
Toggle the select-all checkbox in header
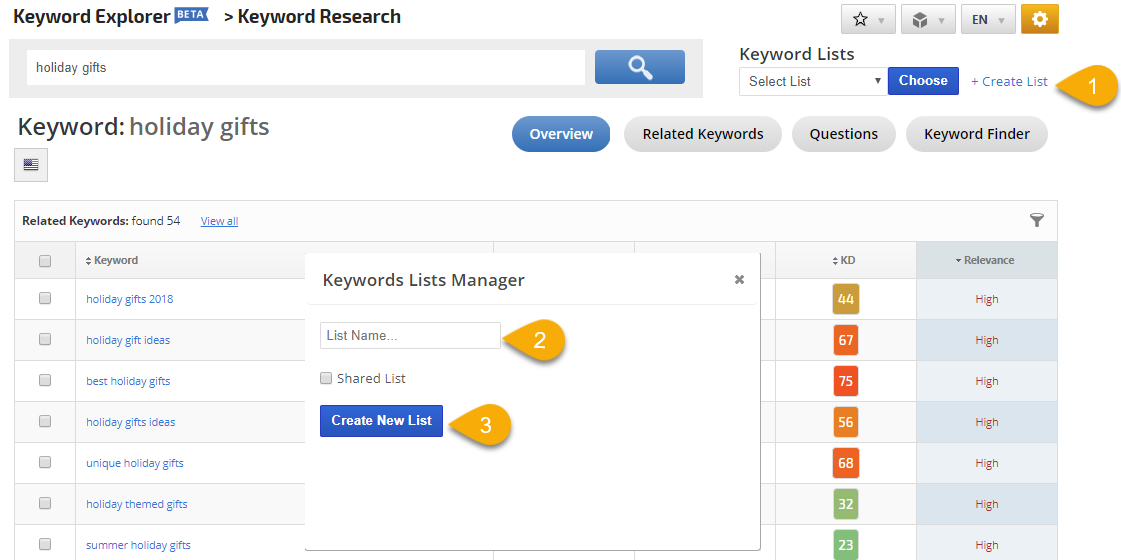[x=45, y=261]
